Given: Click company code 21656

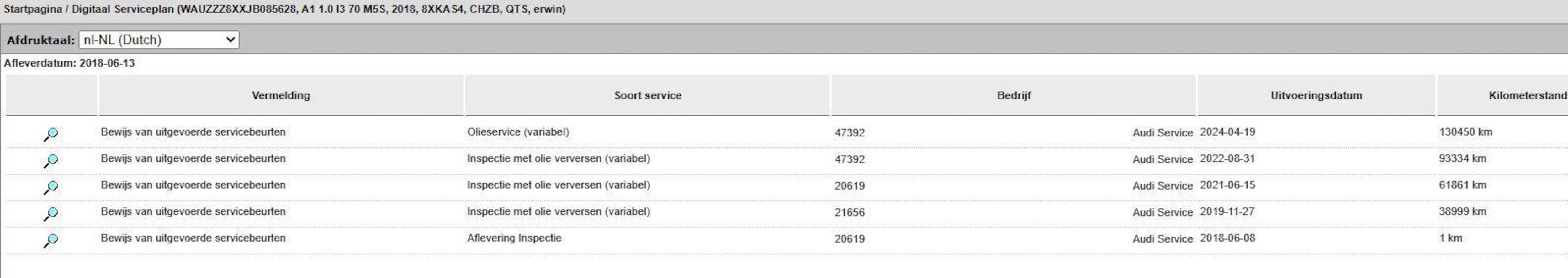Looking at the screenshot, I should (849, 212).
